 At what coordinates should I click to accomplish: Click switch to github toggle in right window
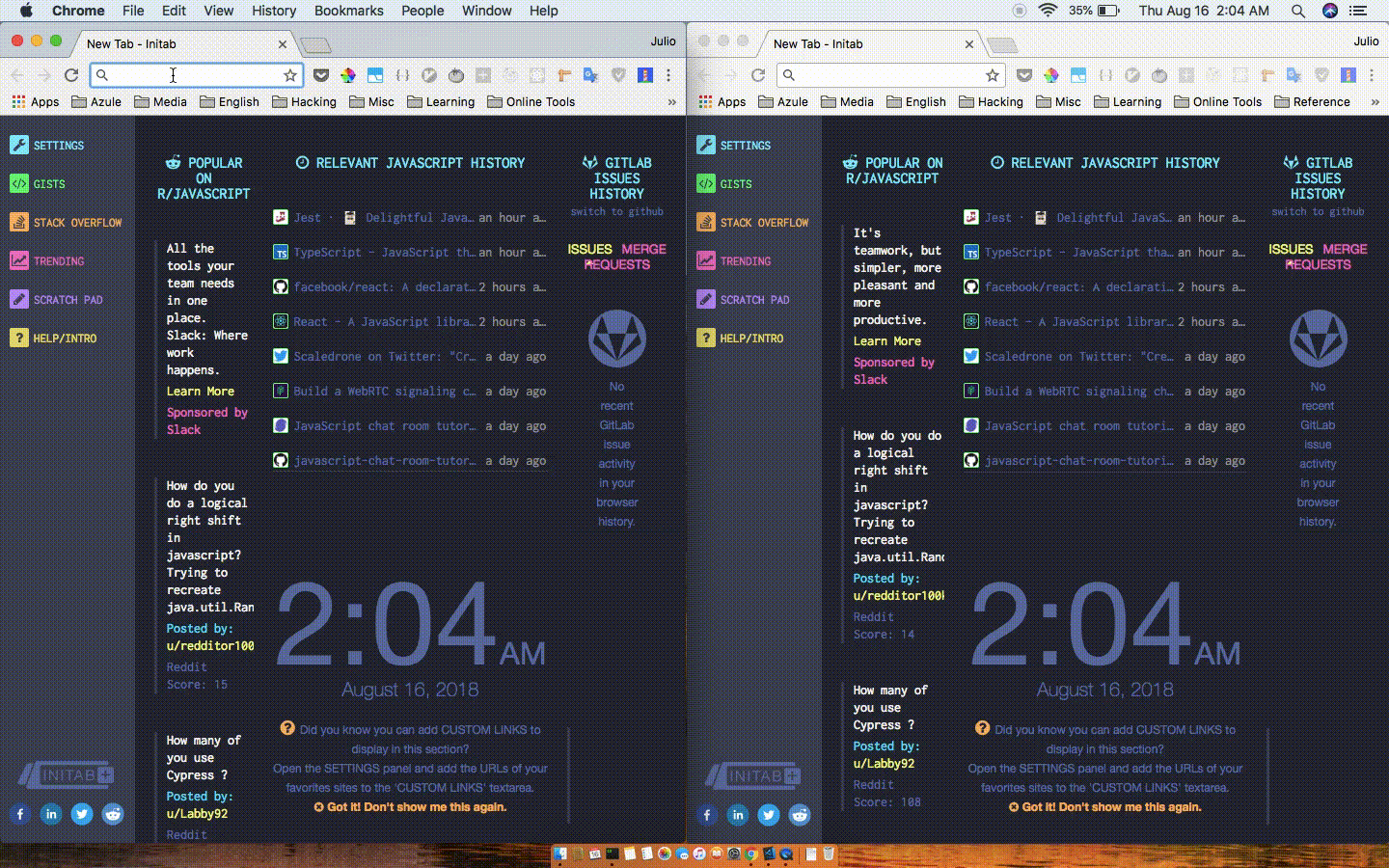click(x=1318, y=212)
